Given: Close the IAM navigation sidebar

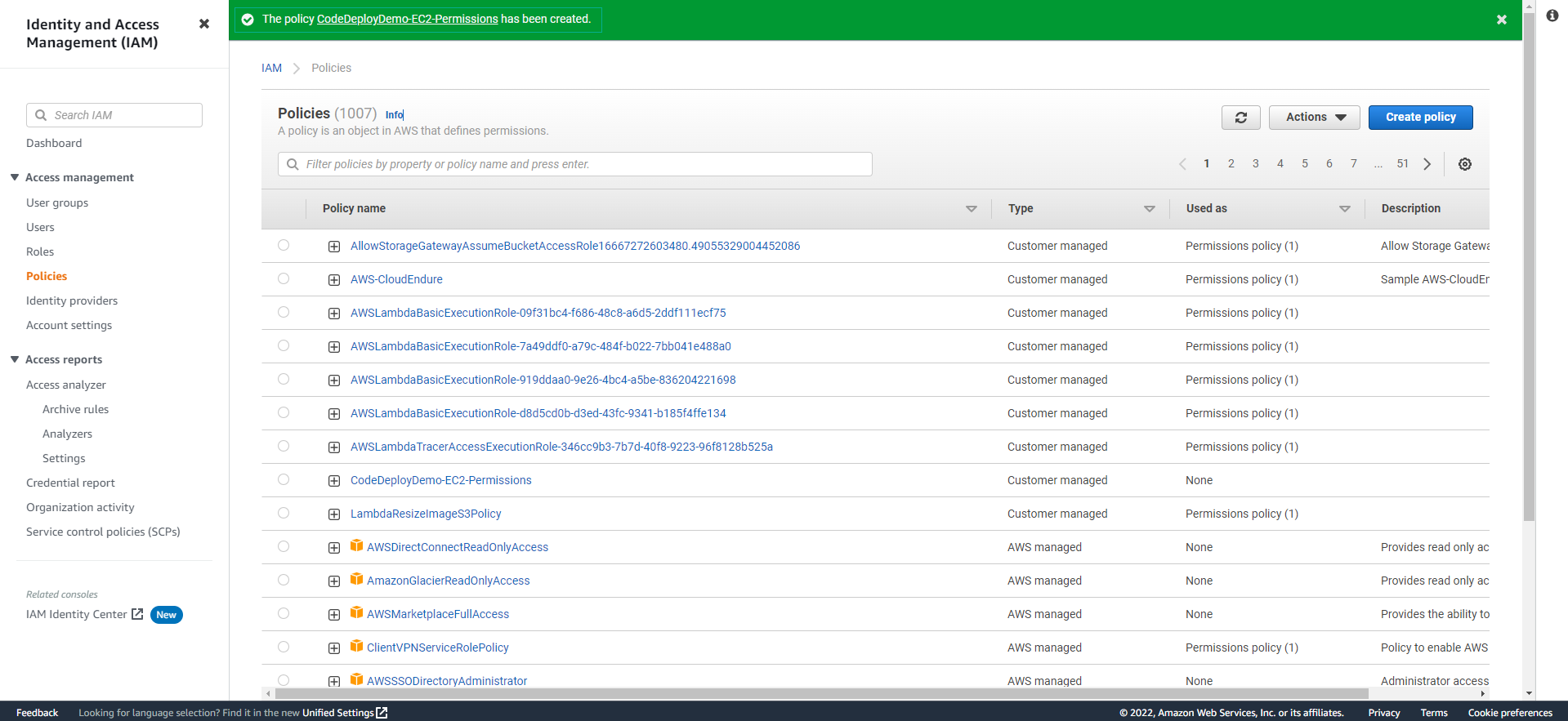Looking at the screenshot, I should coord(204,24).
